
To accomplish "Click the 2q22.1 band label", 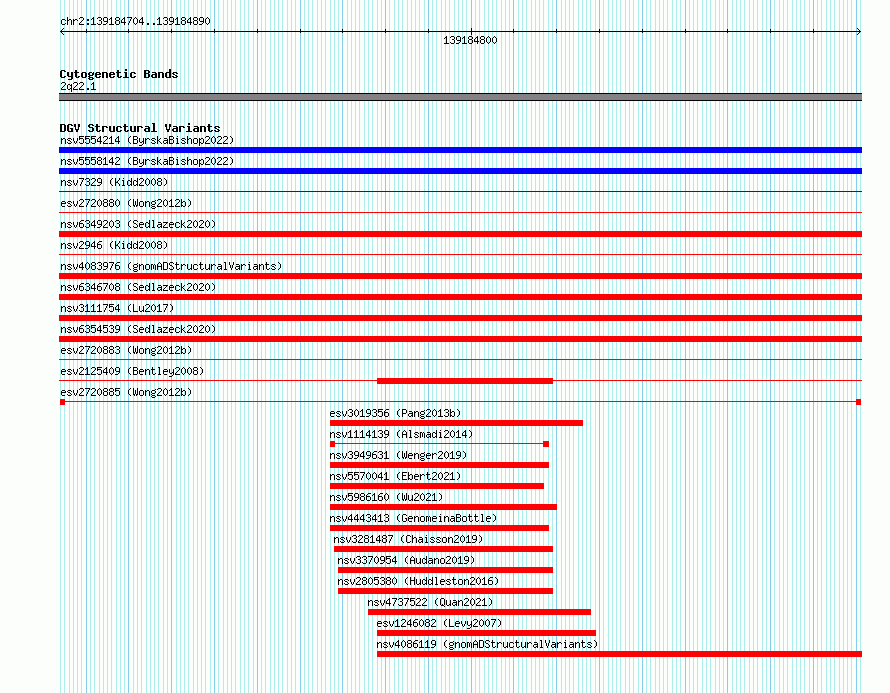I will pos(78,86).
